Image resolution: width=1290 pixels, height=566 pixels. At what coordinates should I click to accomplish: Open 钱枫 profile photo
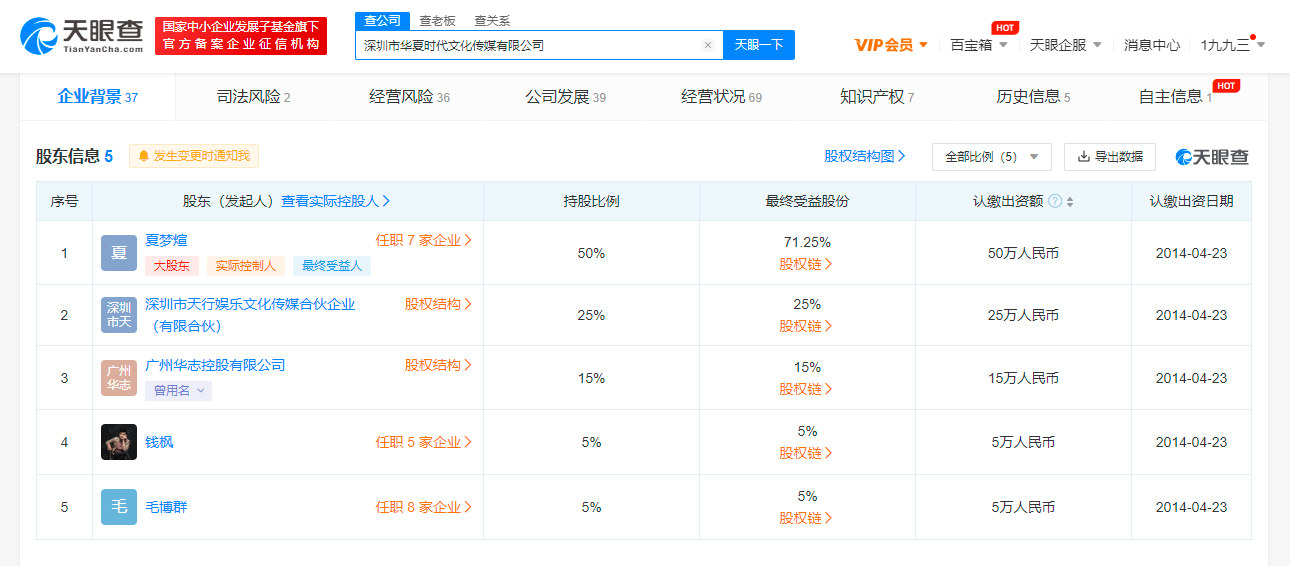(x=119, y=442)
